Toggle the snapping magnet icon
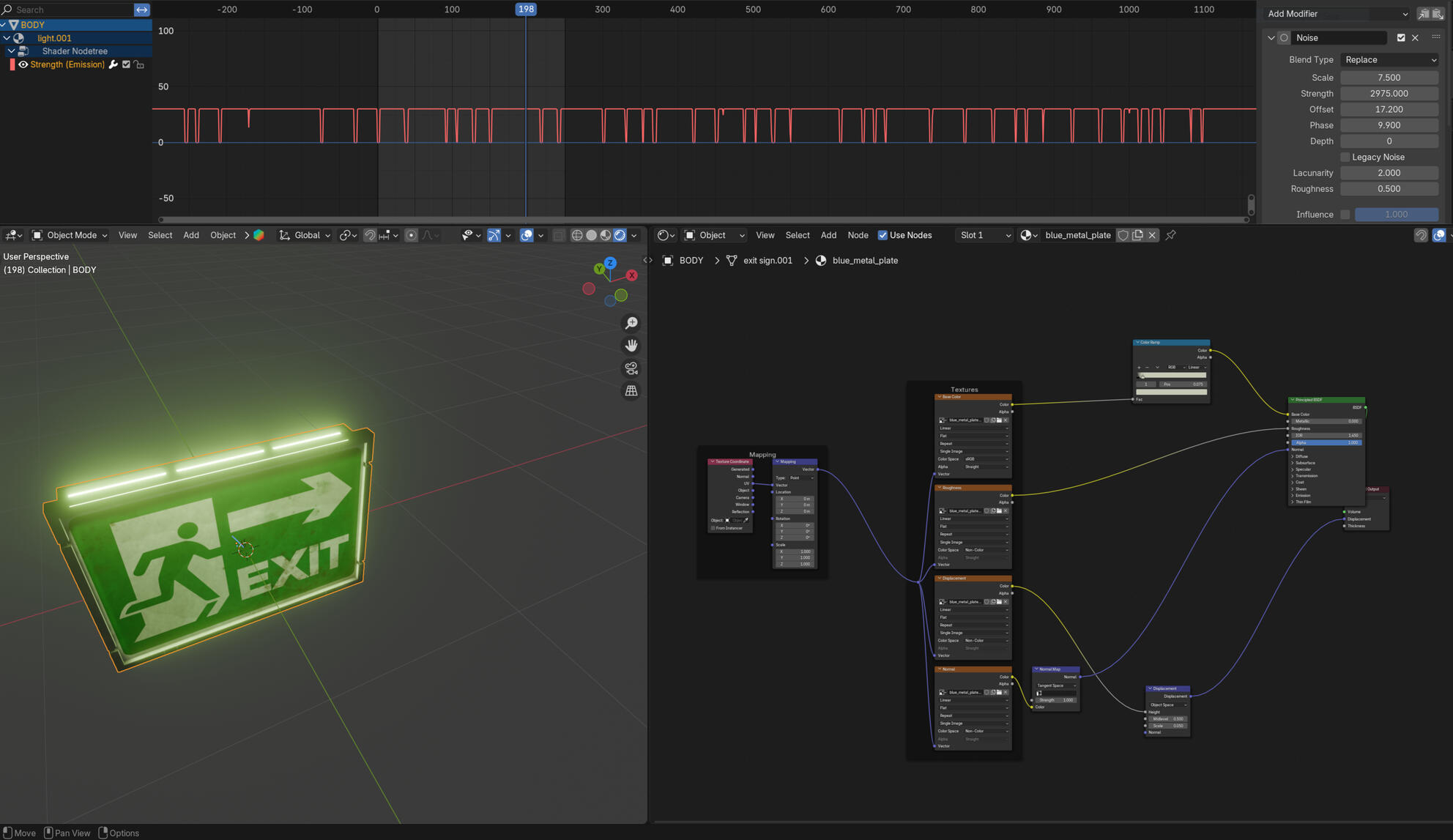Viewport: 1453px width, 840px height. click(370, 235)
